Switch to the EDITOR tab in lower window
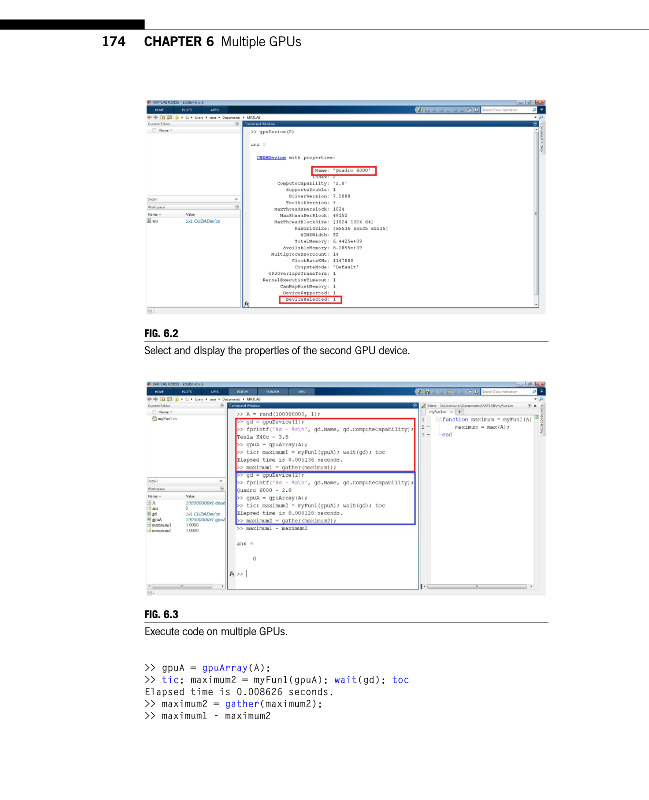The image size is (649, 800). pos(242,391)
